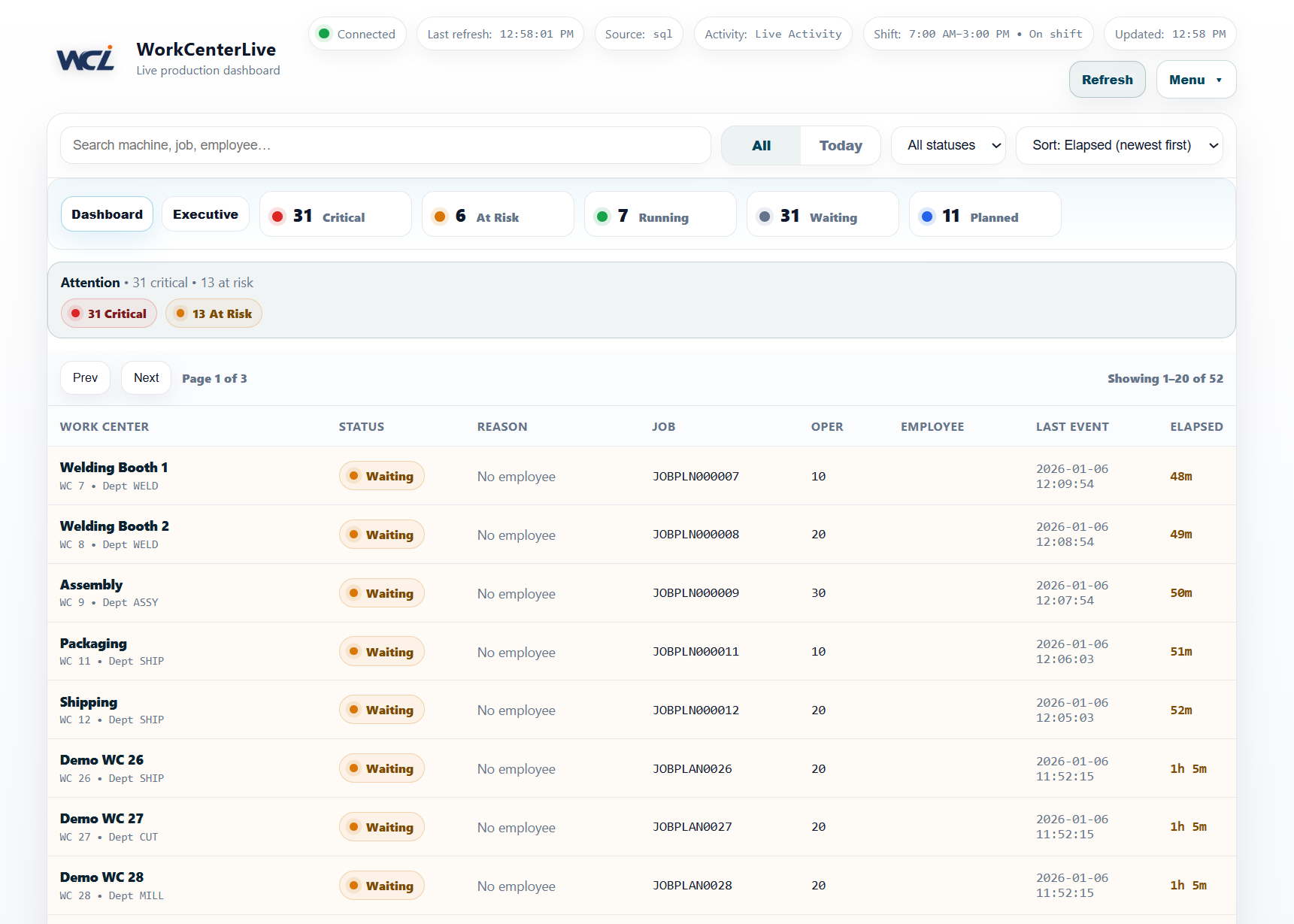Click the orange dot on the At Risk counter
The height and width of the screenshot is (924, 1294).
(x=440, y=215)
